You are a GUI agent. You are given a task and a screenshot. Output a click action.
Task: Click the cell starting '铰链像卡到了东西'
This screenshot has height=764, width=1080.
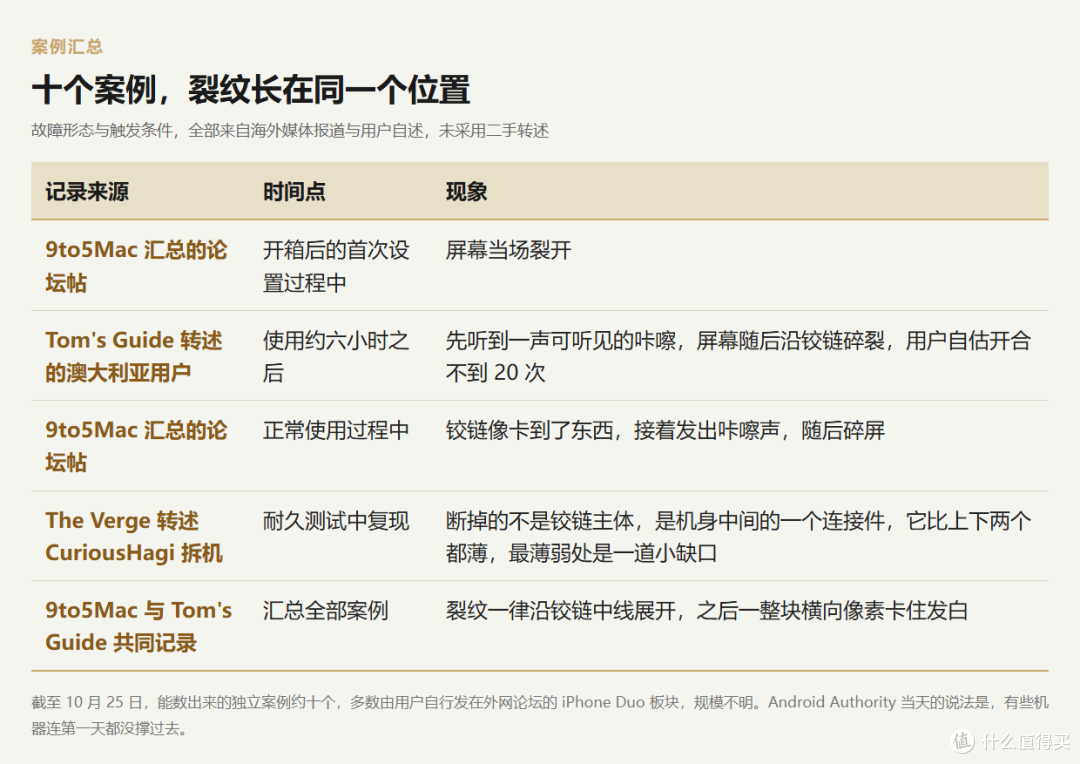coord(665,431)
